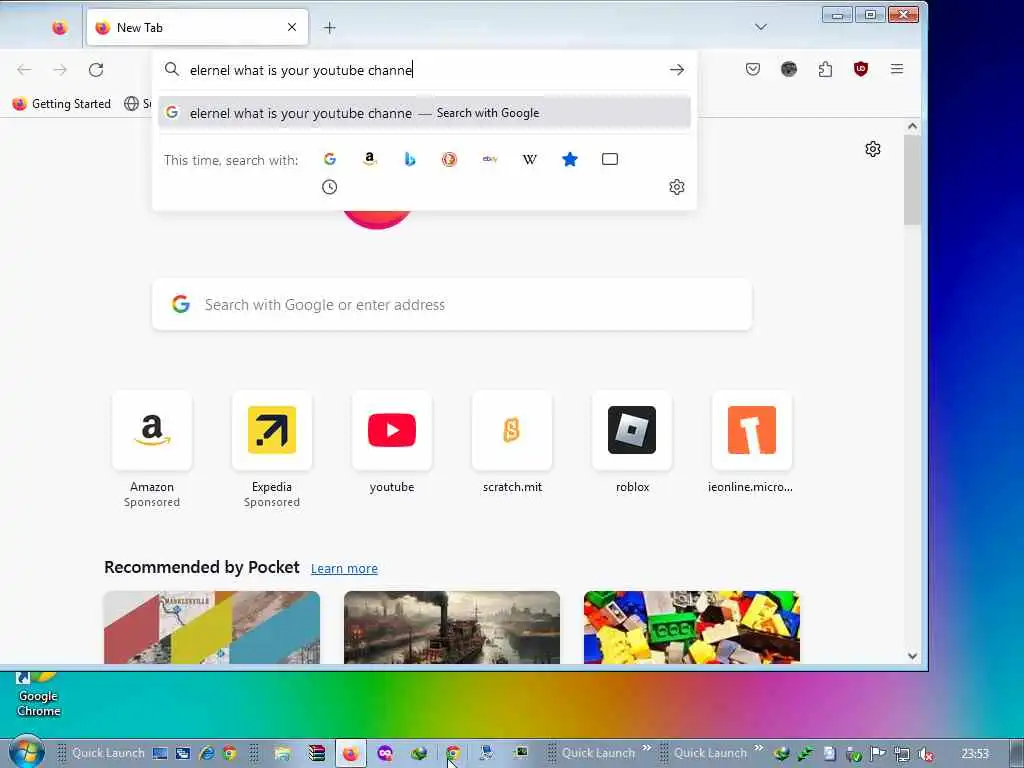The height and width of the screenshot is (768, 1024).
Task: Focus the Search with Google page search box
Action: [x=452, y=305]
